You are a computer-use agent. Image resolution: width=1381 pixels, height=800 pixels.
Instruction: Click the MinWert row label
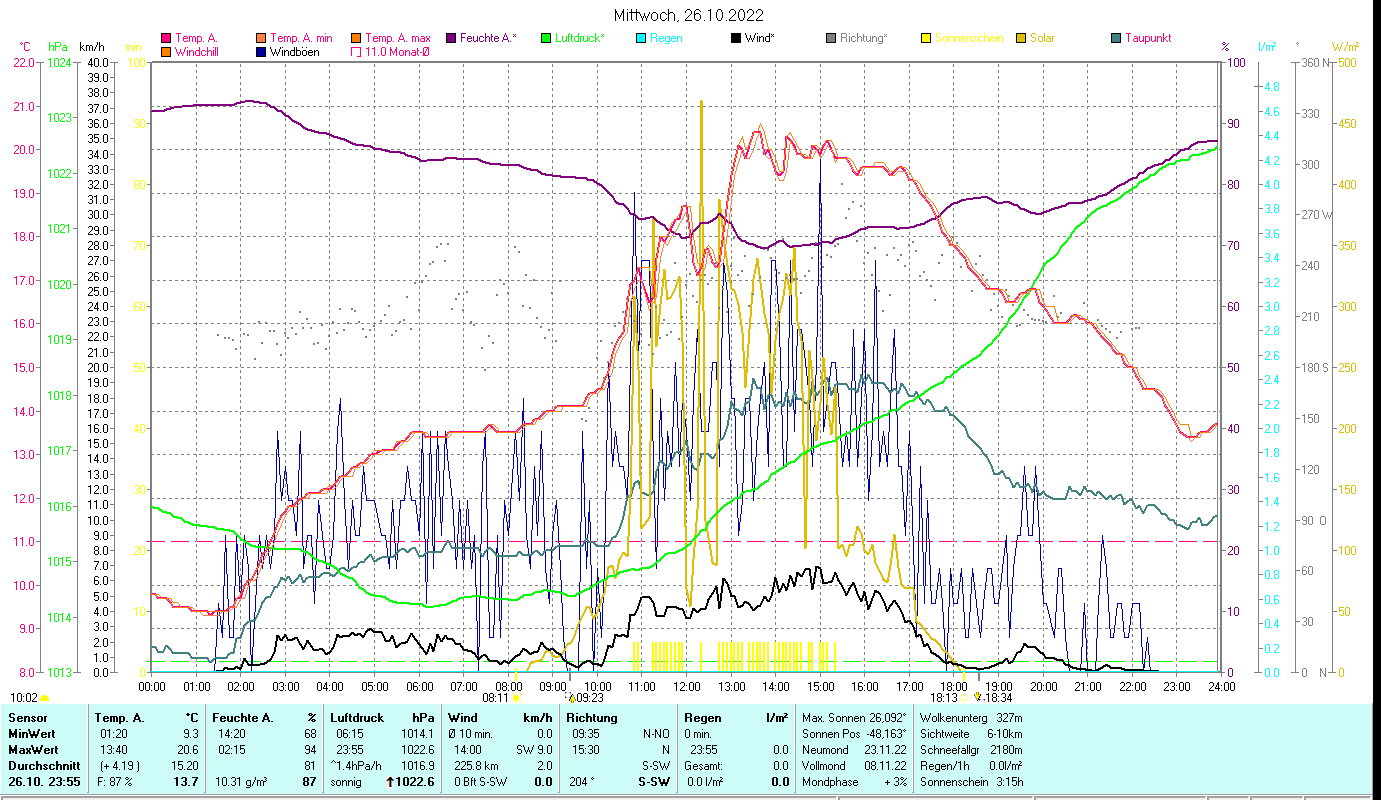click(34, 734)
